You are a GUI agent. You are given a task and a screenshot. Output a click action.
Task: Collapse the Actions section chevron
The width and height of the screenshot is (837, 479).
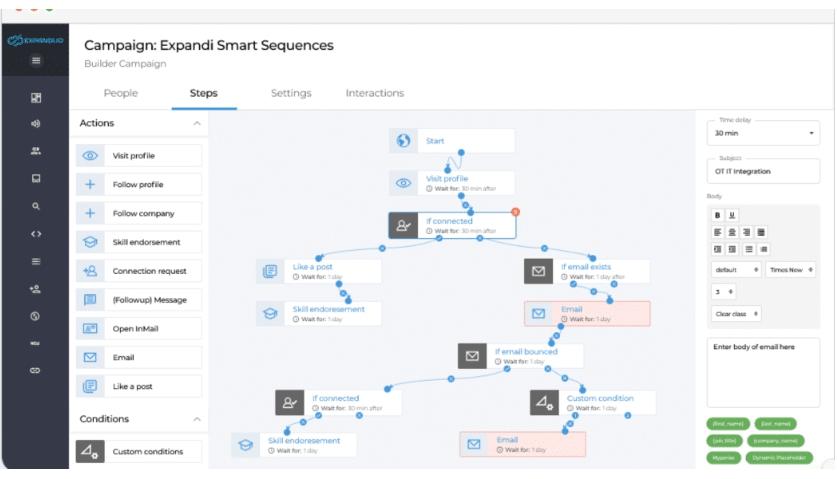tap(197, 123)
